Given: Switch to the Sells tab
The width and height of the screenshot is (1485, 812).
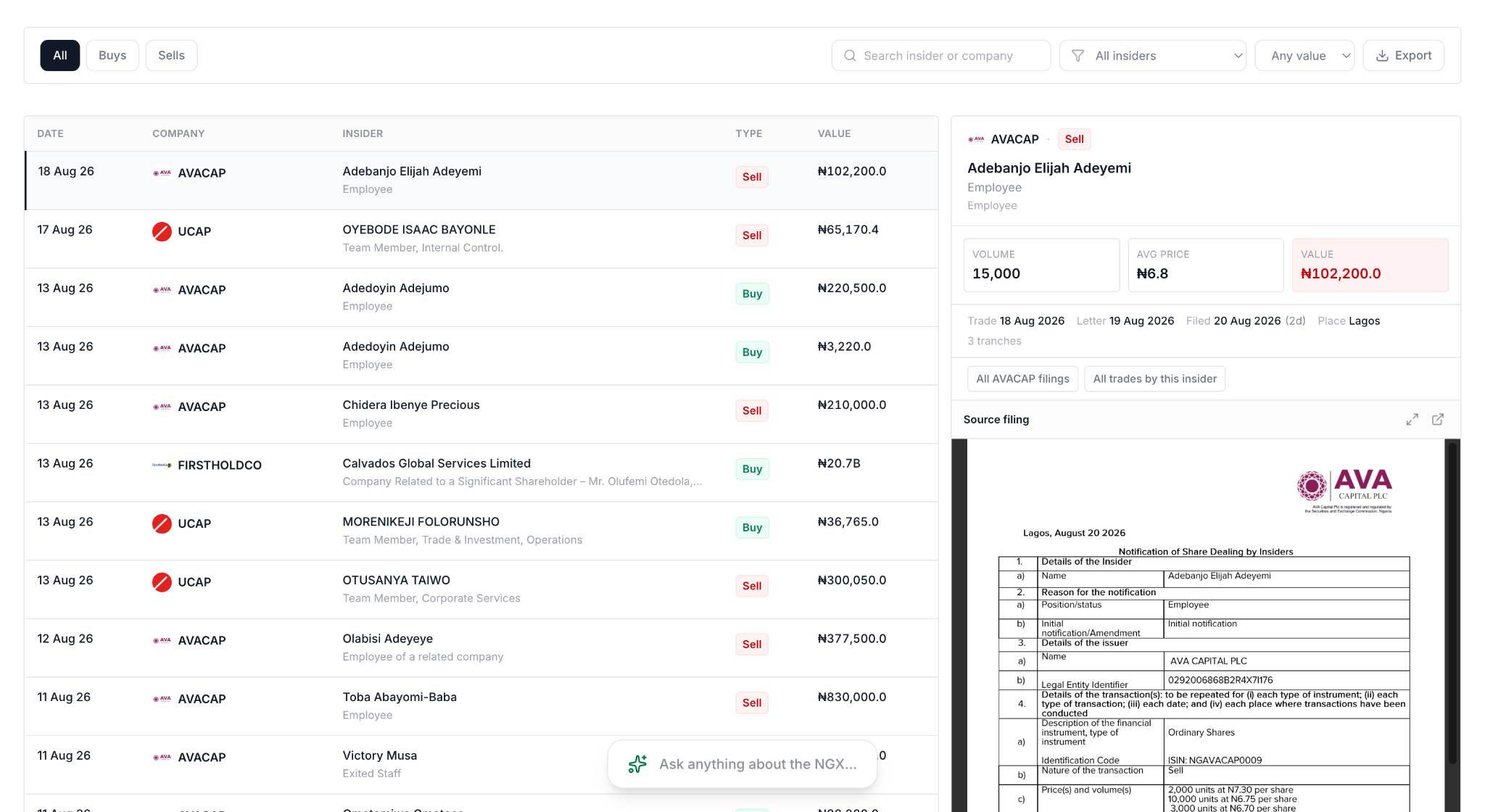Looking at the screenshot, I should click(171, 56).
